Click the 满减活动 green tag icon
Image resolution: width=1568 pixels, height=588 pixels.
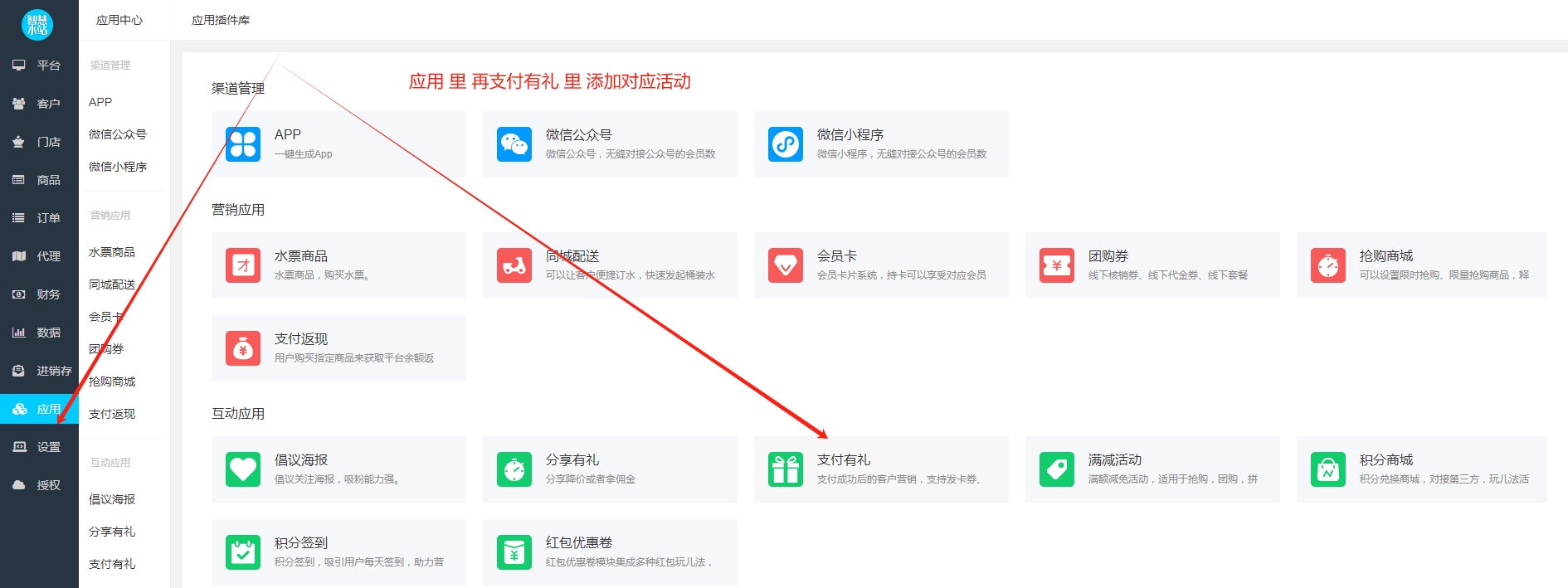(1057, 469)
